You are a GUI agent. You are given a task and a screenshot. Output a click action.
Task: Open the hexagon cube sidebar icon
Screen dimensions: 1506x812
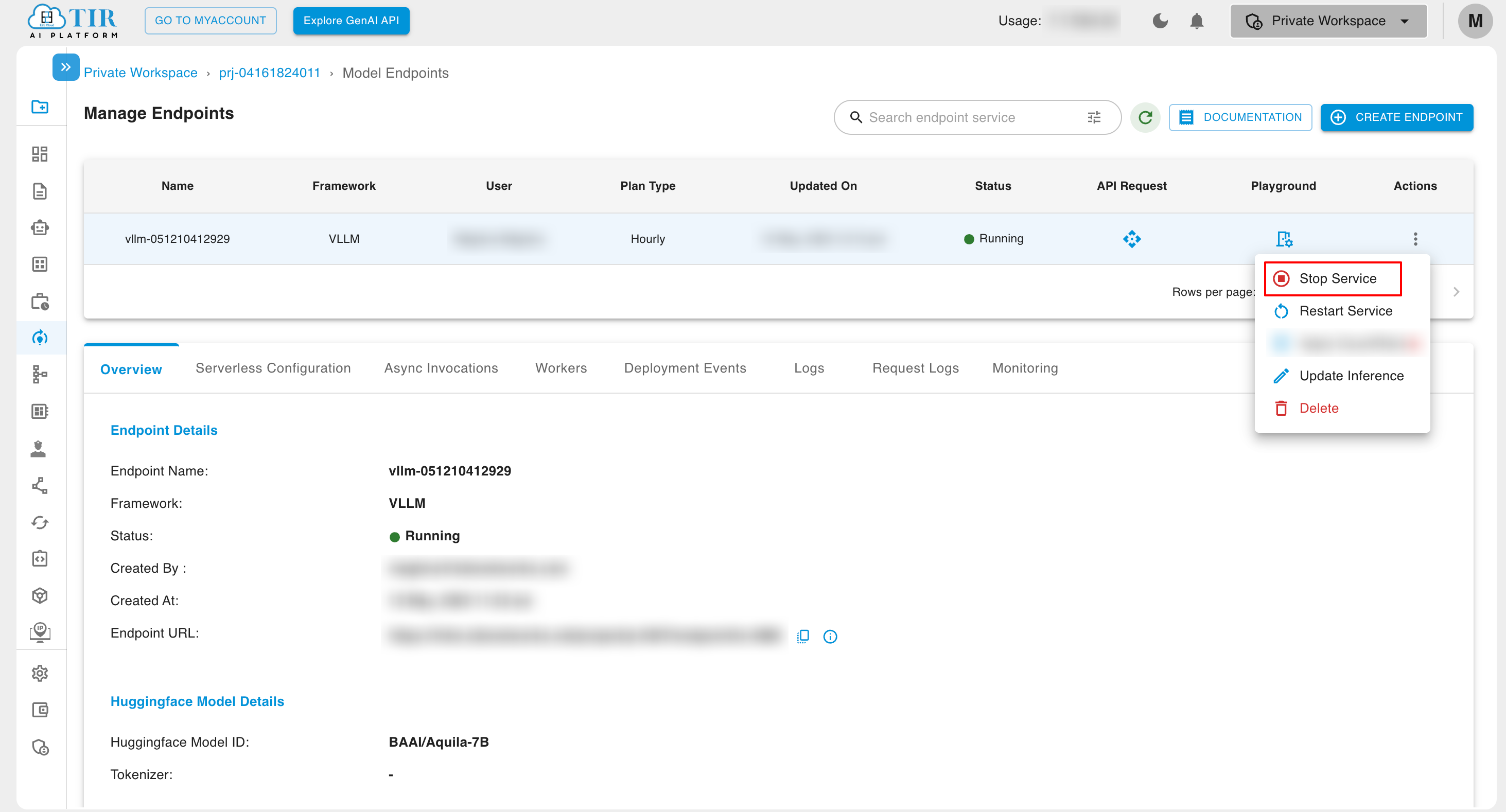tap(40, 596)
